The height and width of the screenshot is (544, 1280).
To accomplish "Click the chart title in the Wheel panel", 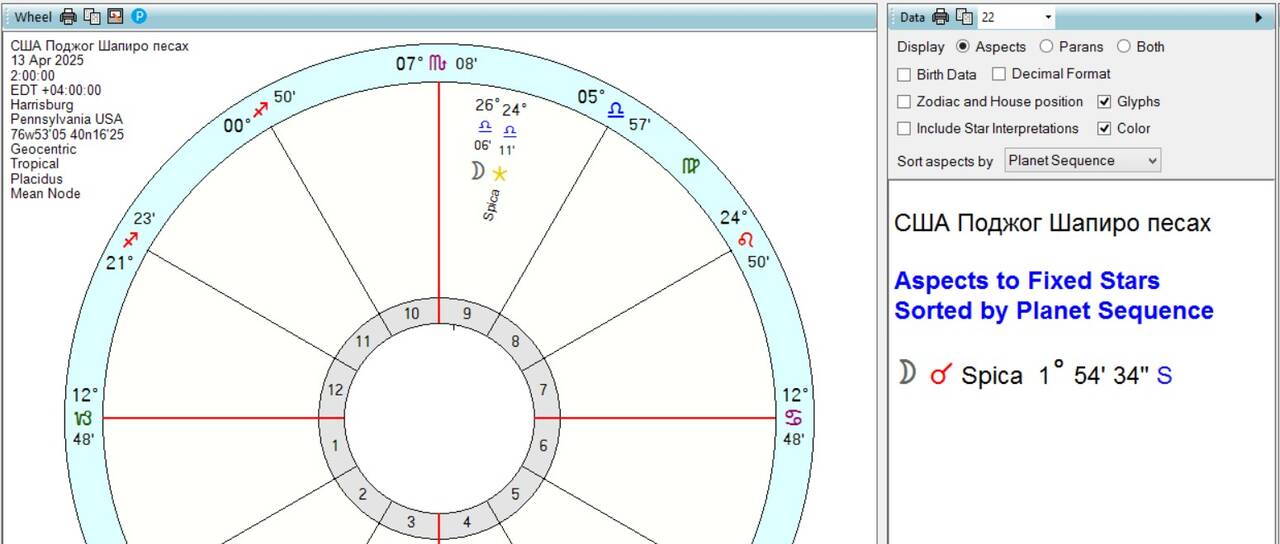I will click(x=99, y=46).
